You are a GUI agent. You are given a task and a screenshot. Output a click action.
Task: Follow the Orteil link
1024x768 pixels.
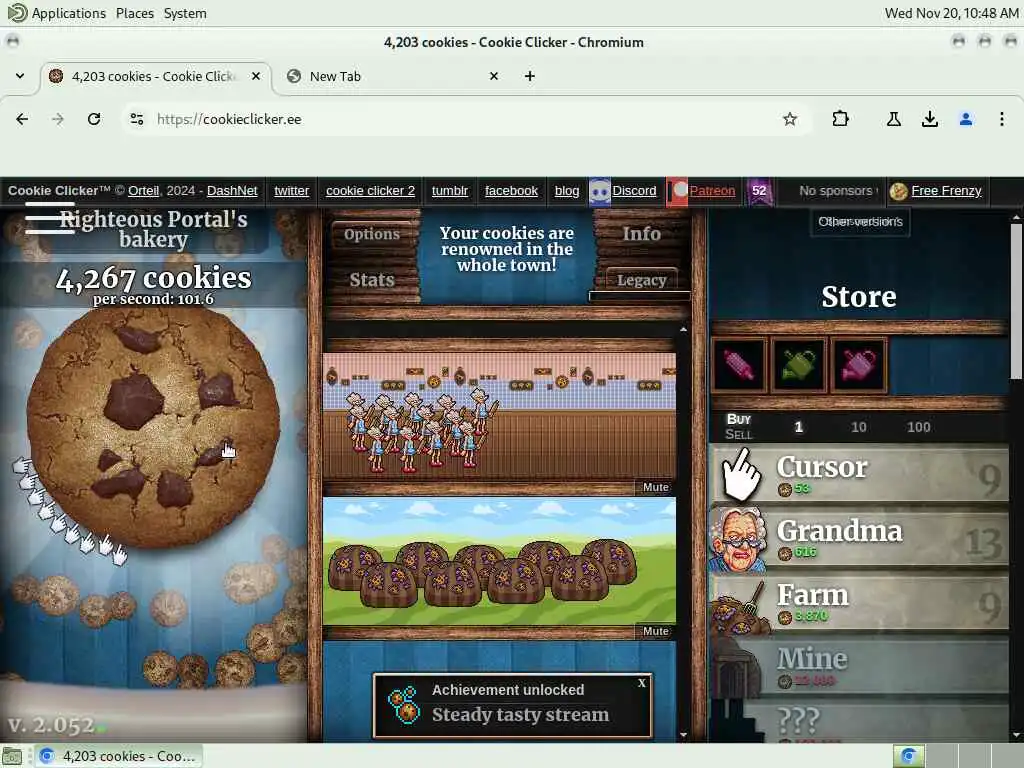point(143,191)
